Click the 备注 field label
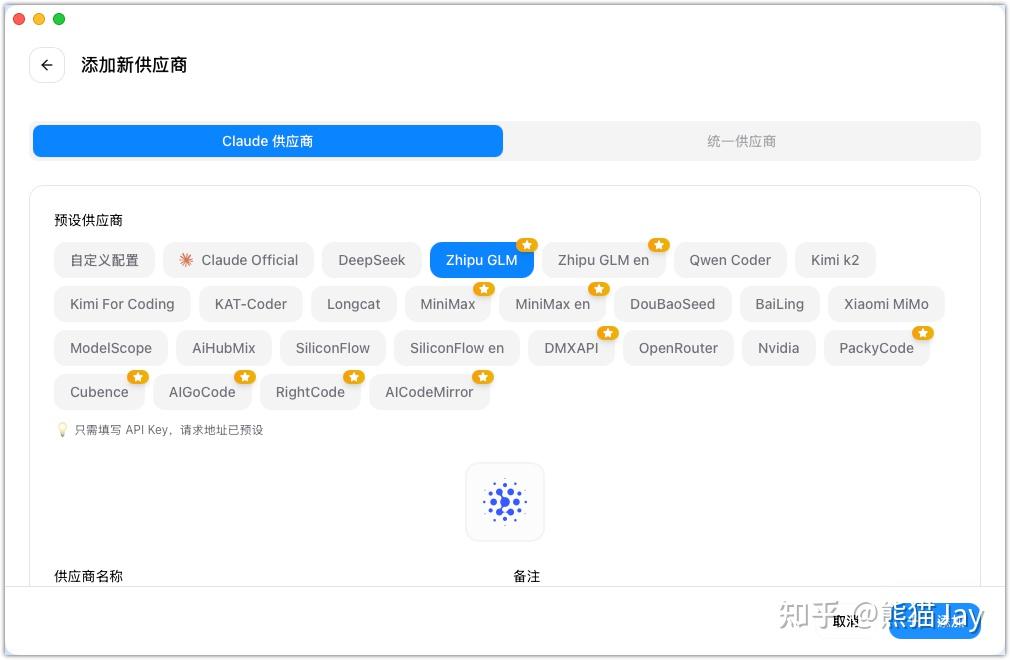The height and width of the screenshot is (660, 1010). coord(527,576)
